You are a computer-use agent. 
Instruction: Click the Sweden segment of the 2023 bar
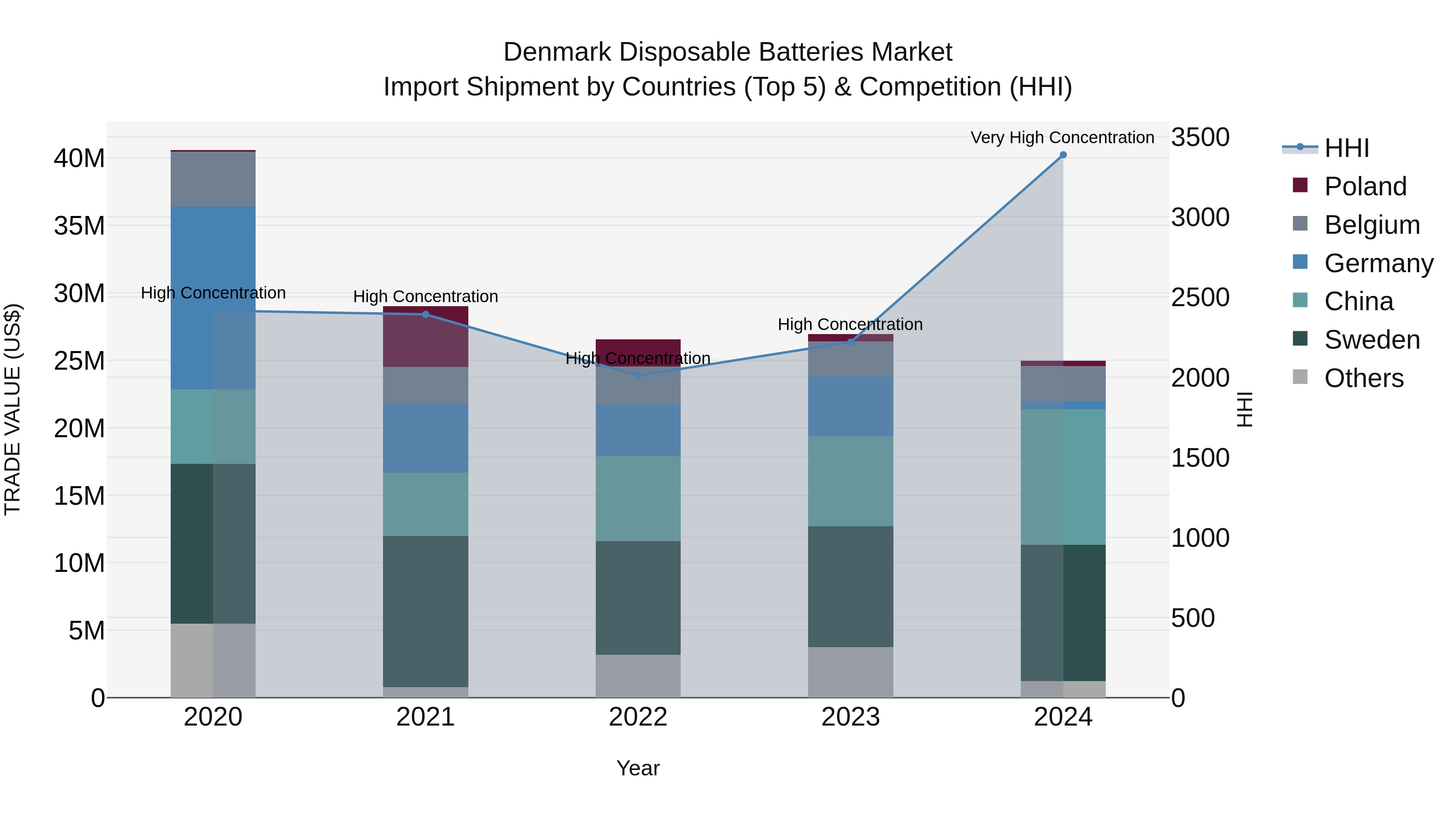[851, 587]
